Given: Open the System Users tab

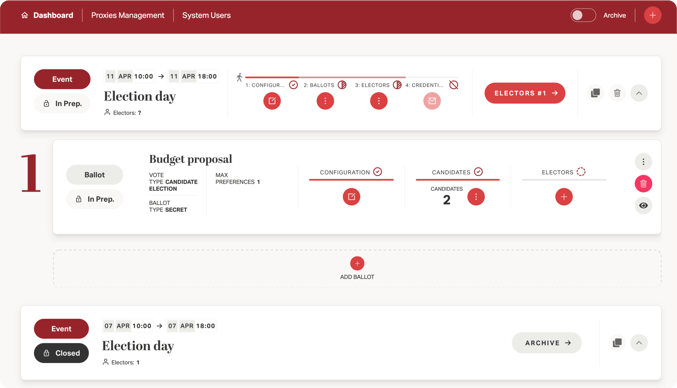Looking at the screenshot, I should click(x=206, y=16).
